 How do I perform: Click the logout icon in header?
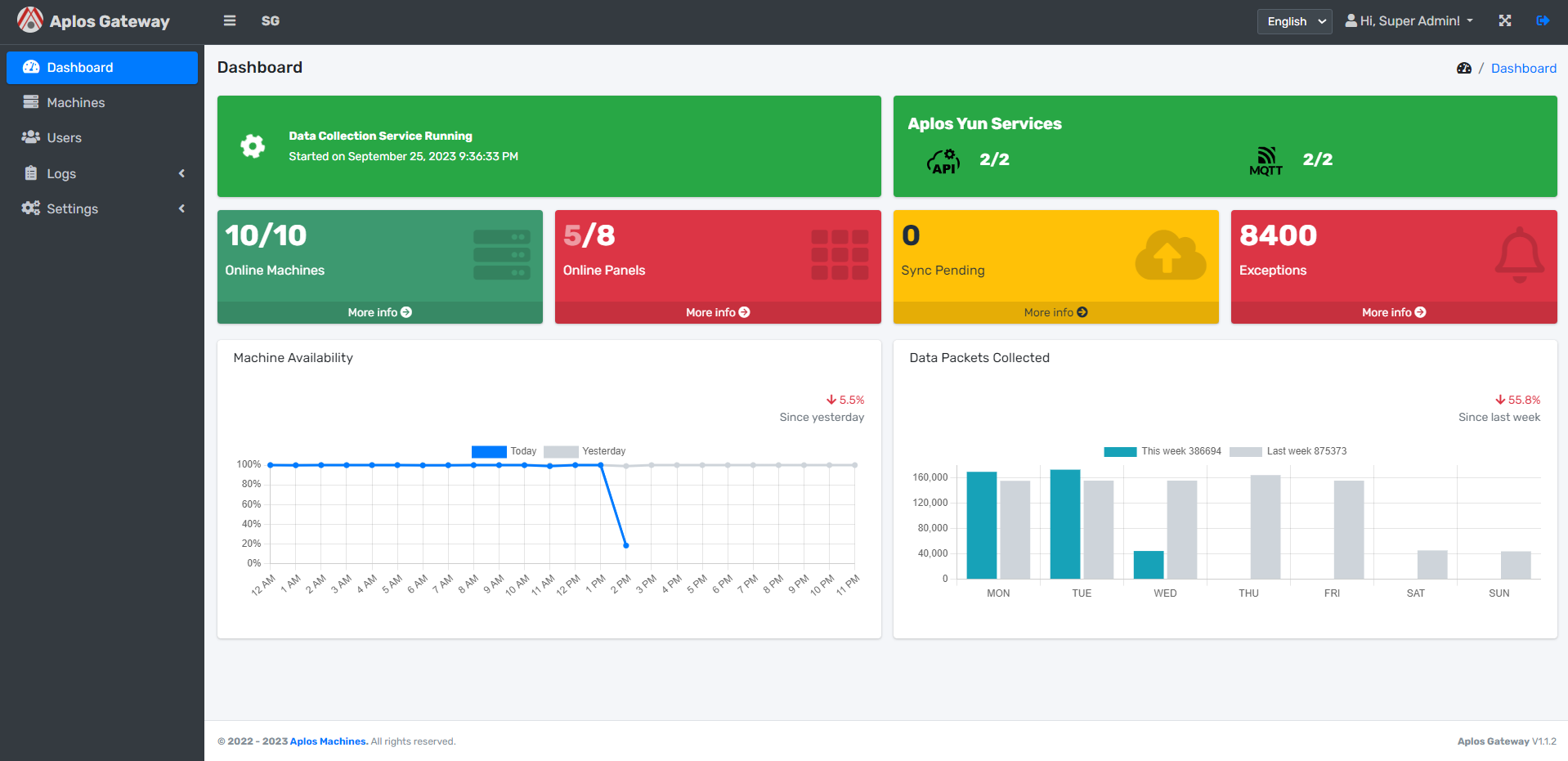point(1543,20)
